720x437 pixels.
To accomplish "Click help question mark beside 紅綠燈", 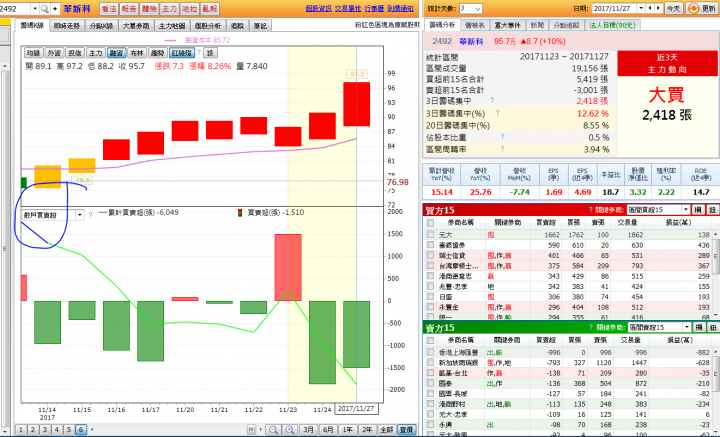I will [199, 53].
